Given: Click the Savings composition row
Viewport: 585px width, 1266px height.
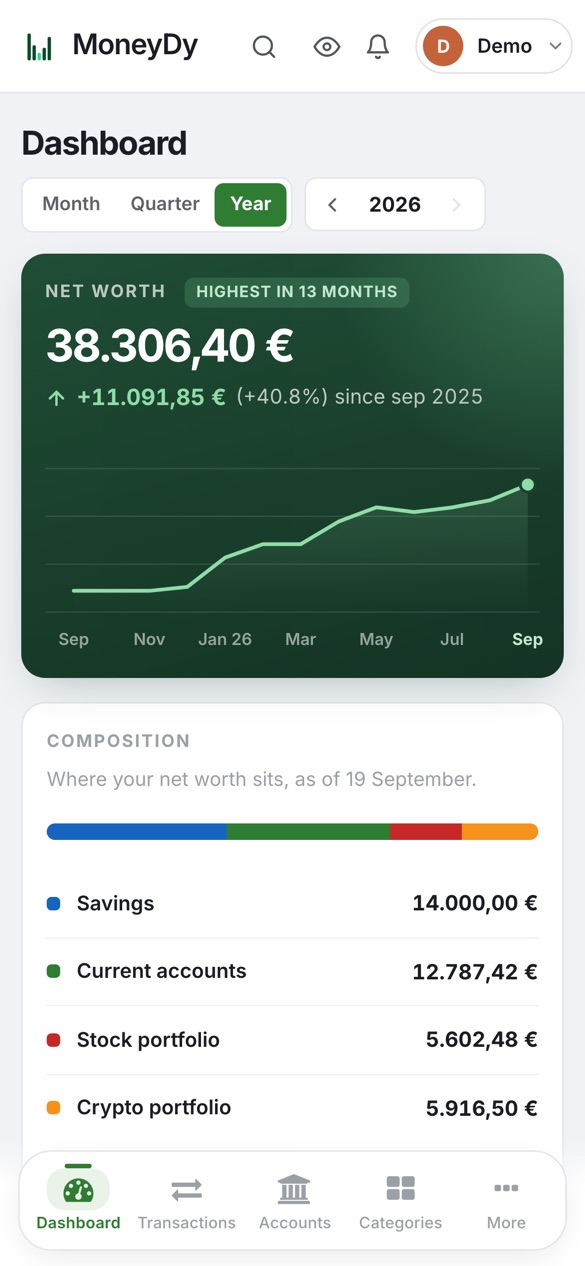Looking at the screenshot, I should 292,903.
